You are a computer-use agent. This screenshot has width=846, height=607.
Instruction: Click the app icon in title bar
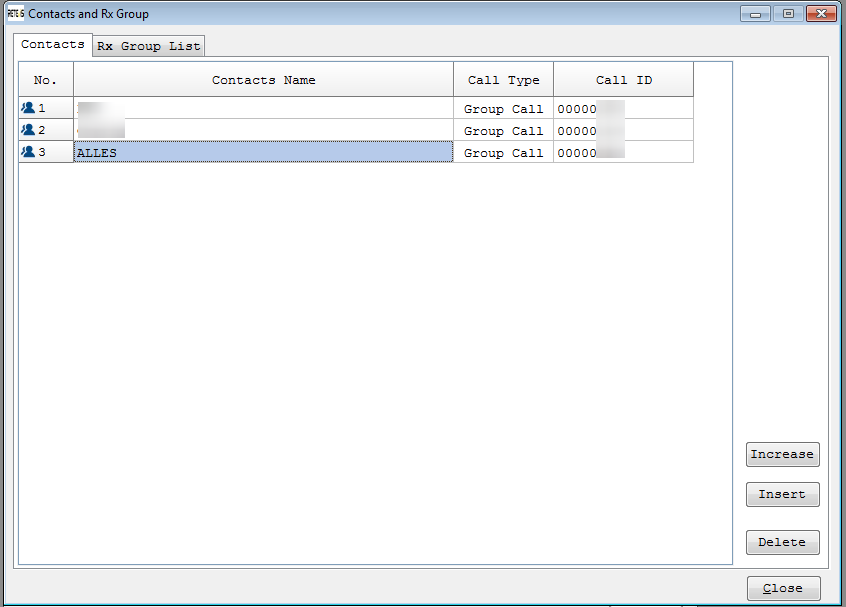15,14
